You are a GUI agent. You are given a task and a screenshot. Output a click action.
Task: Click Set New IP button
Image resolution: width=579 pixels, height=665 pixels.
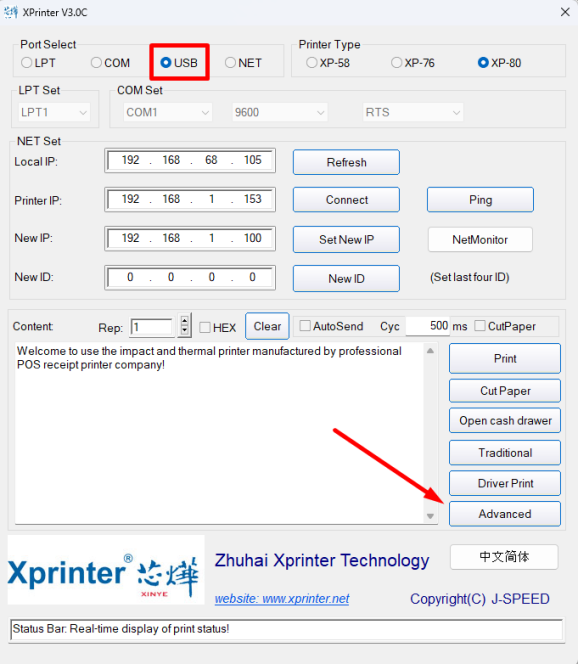click(346, 240)
